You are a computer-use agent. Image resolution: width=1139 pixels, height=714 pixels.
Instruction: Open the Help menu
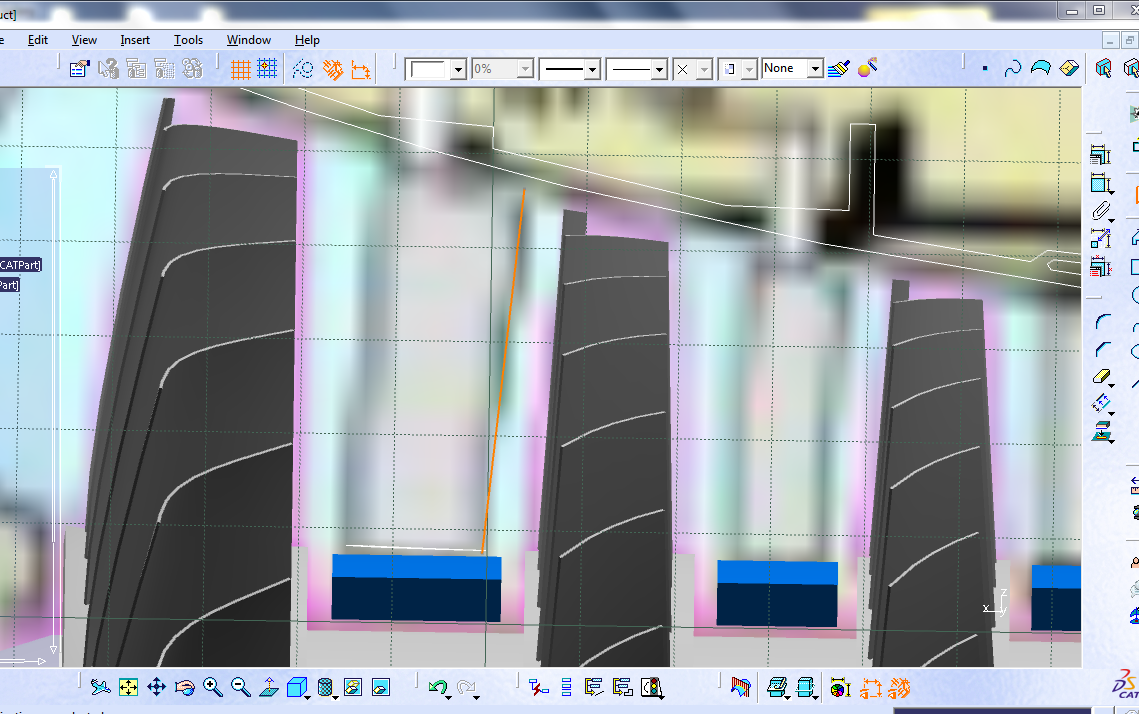(307, 40)
